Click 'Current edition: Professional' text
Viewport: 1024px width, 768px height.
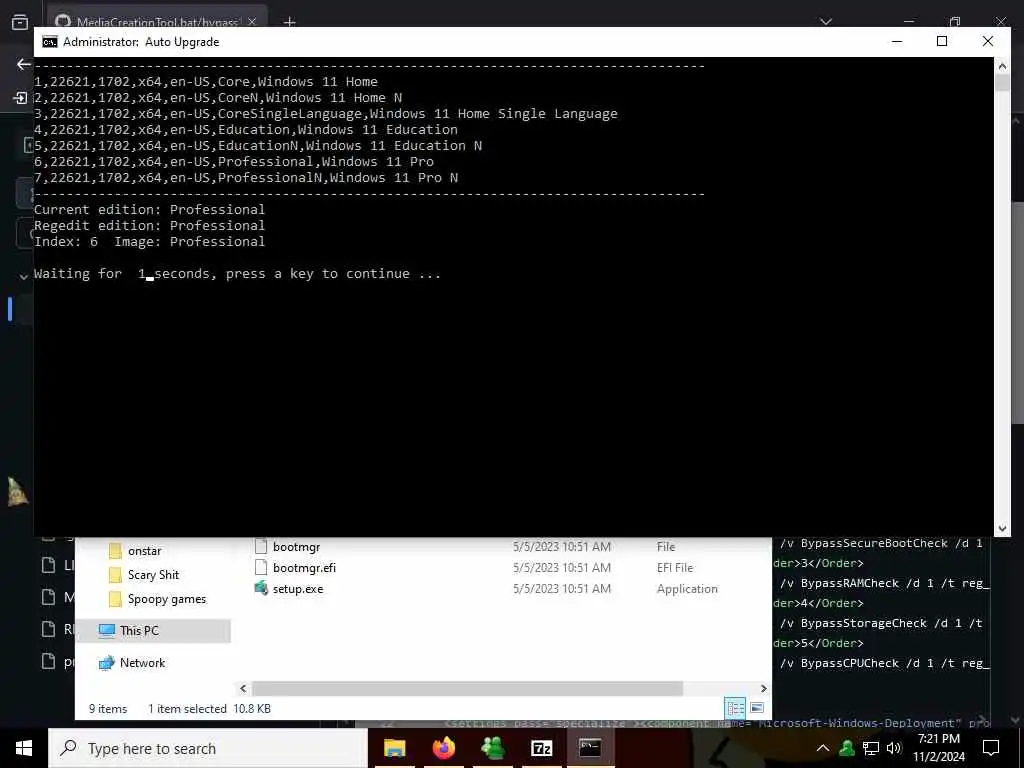(x=150, y=210)
